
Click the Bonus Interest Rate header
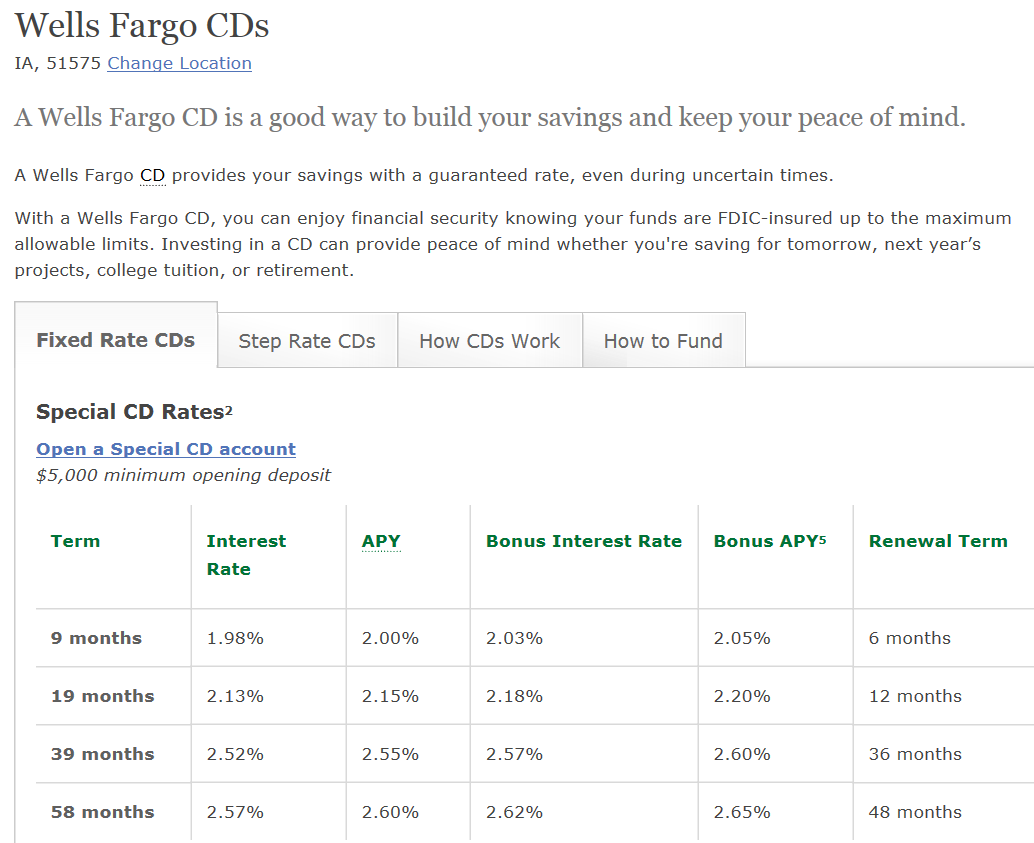(x=584, y=542)
